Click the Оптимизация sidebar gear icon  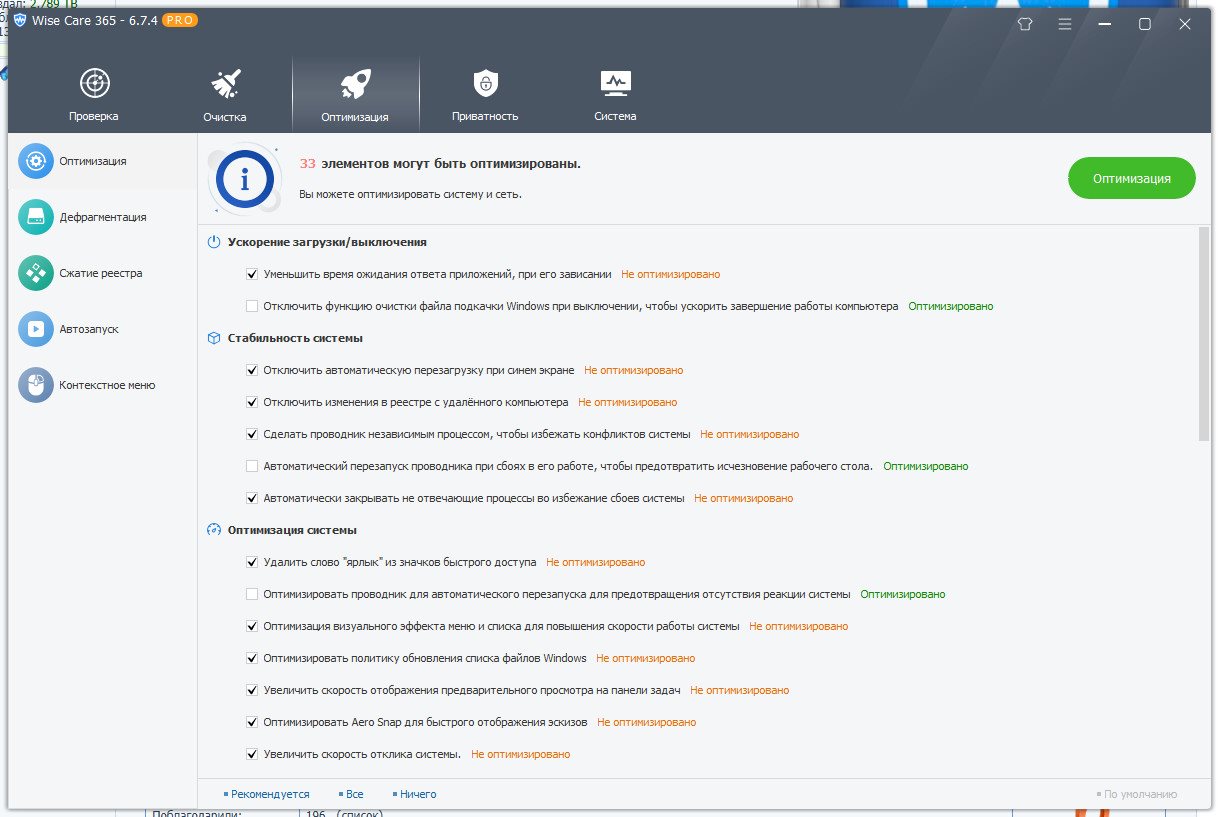[36, 161]
